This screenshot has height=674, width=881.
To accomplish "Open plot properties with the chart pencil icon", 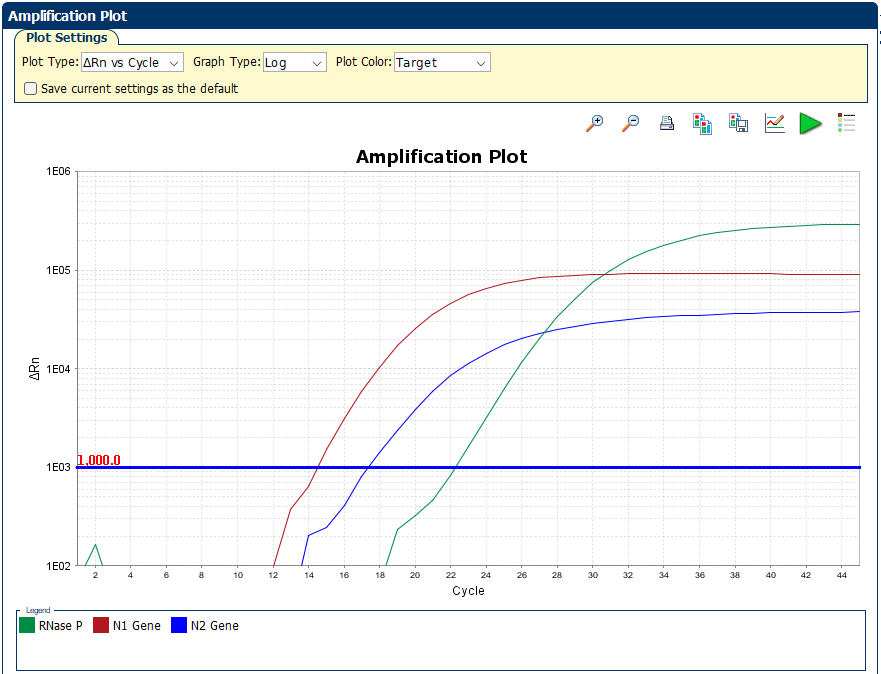I will point(774,123).
